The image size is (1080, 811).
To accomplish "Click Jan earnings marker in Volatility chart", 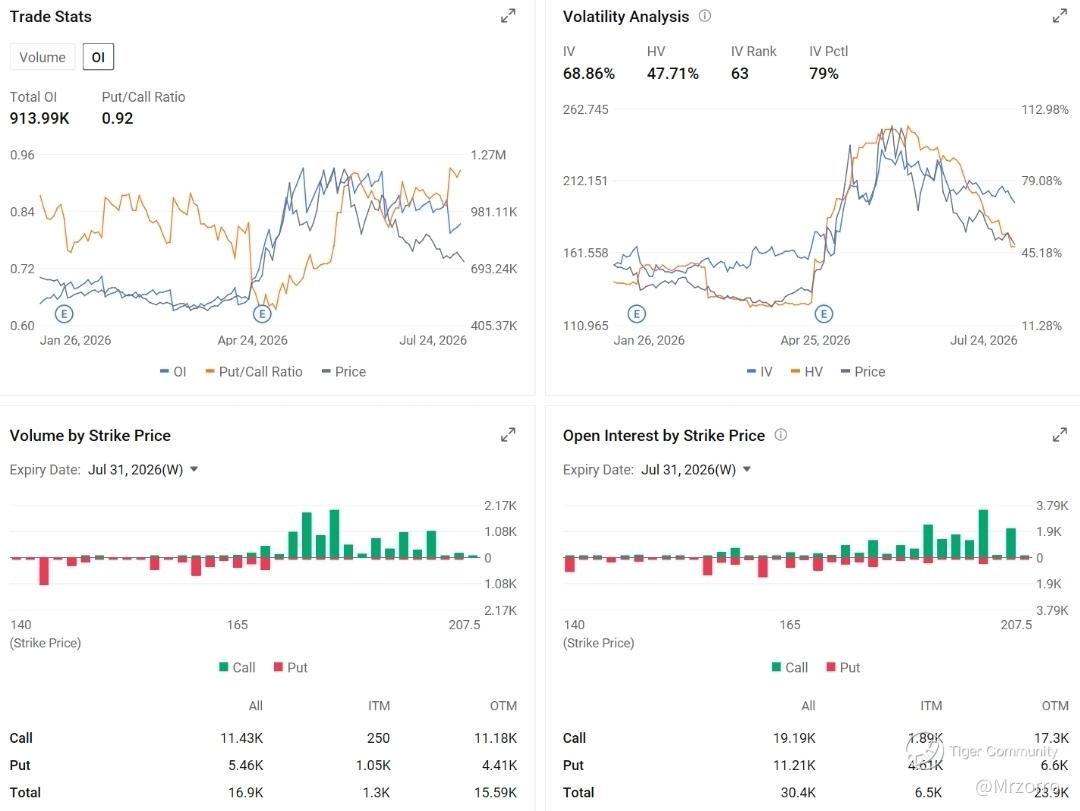I will coord(636,314).
